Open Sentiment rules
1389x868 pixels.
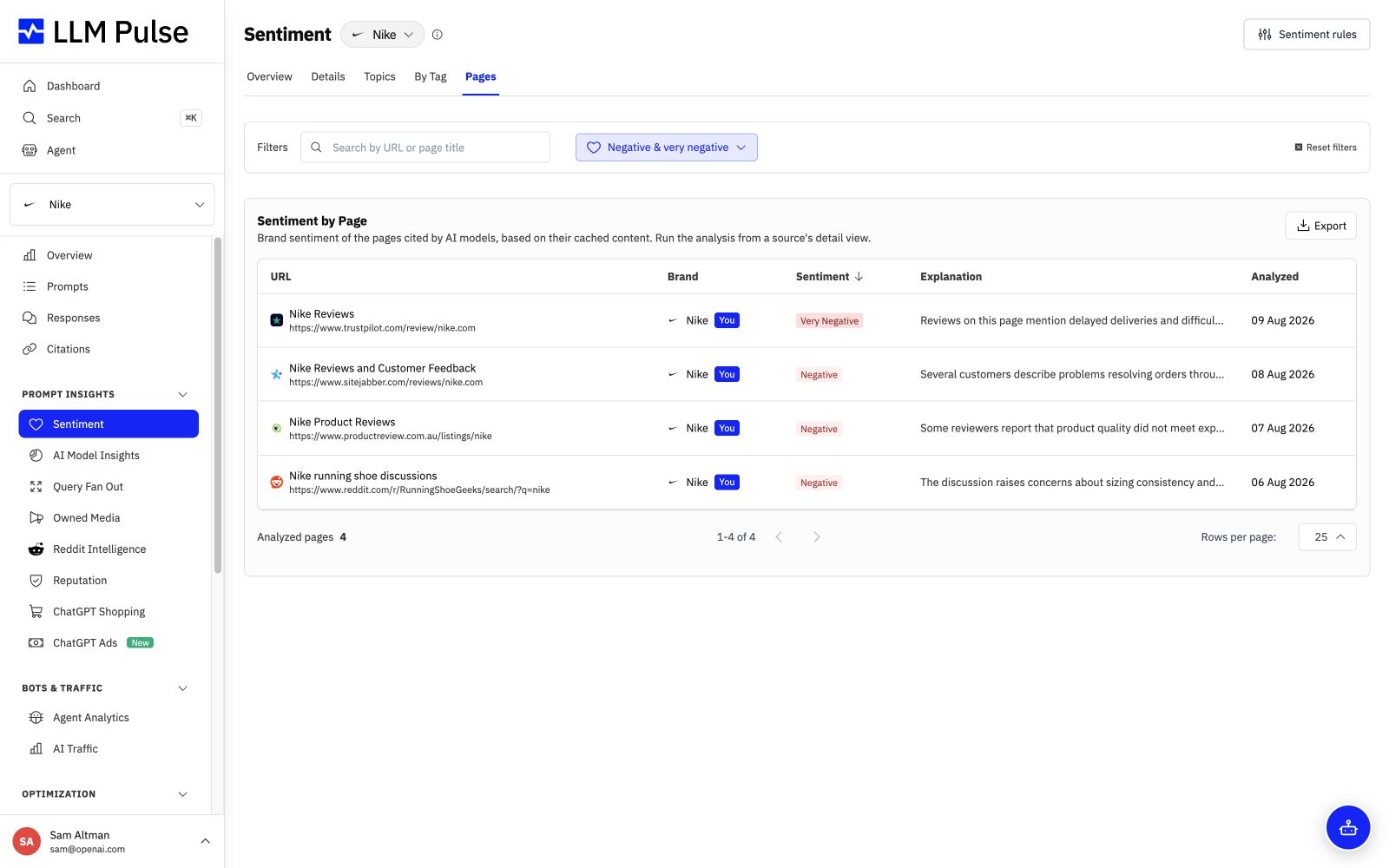pyautogui.click(x=1307, y=35)
